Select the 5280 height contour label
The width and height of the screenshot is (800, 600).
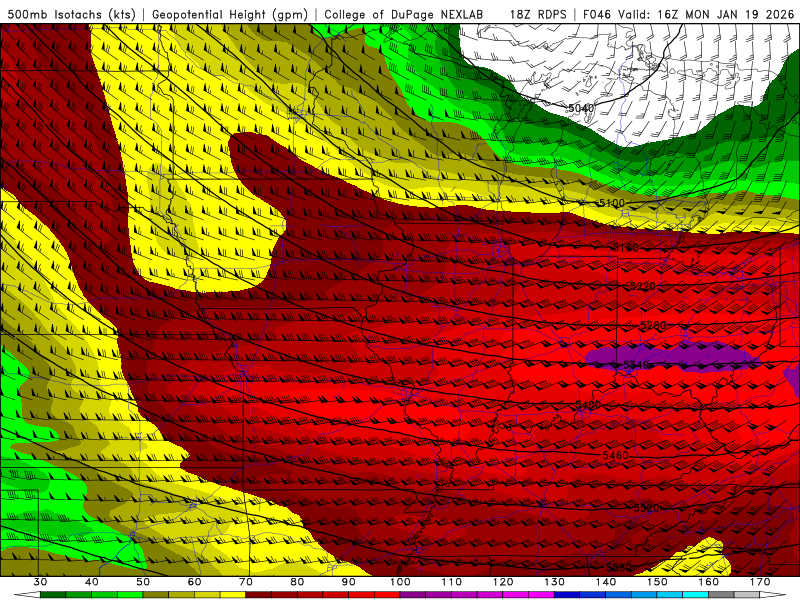tap(653, 325)
